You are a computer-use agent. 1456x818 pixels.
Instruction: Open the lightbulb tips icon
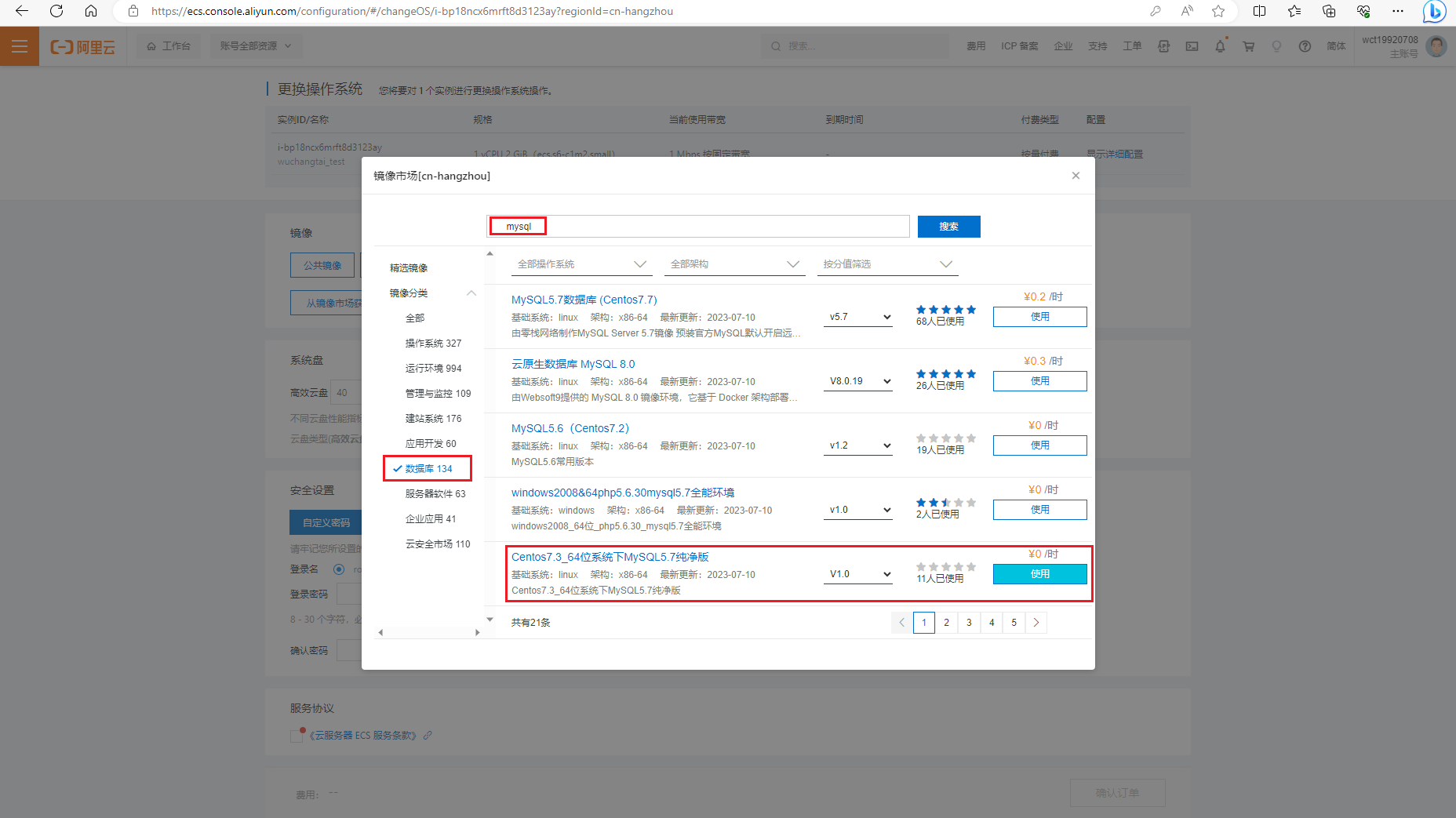click(x=1276, y=46)
